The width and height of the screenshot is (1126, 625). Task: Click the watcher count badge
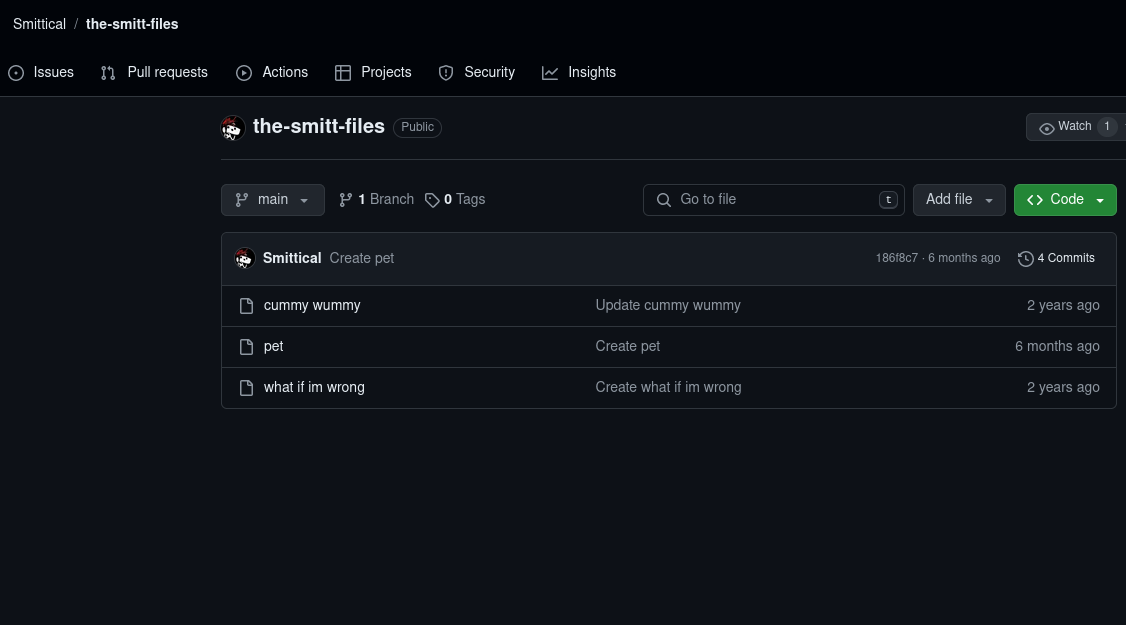[1107, 126]
